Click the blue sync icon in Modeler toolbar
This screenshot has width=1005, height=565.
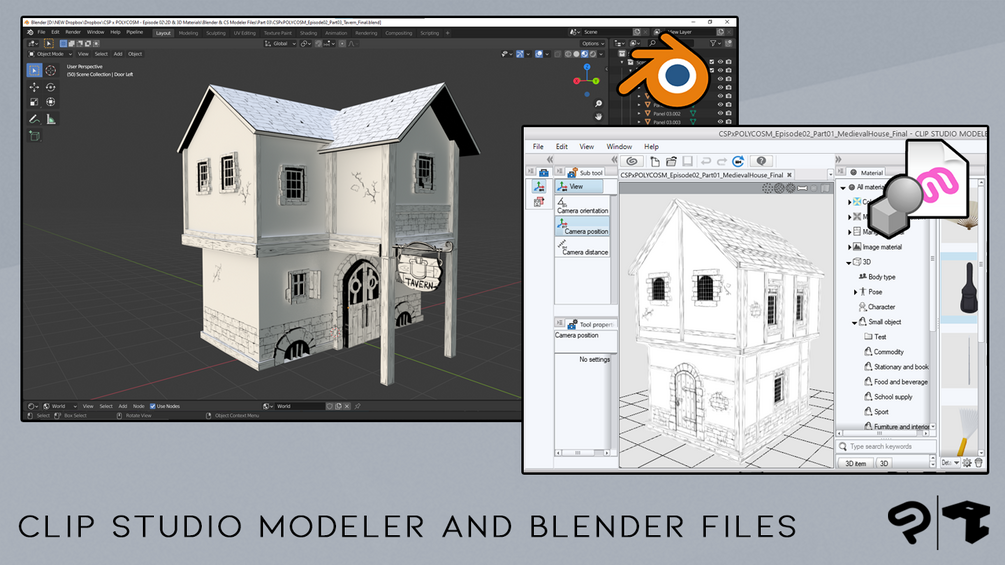click(738, 161)
